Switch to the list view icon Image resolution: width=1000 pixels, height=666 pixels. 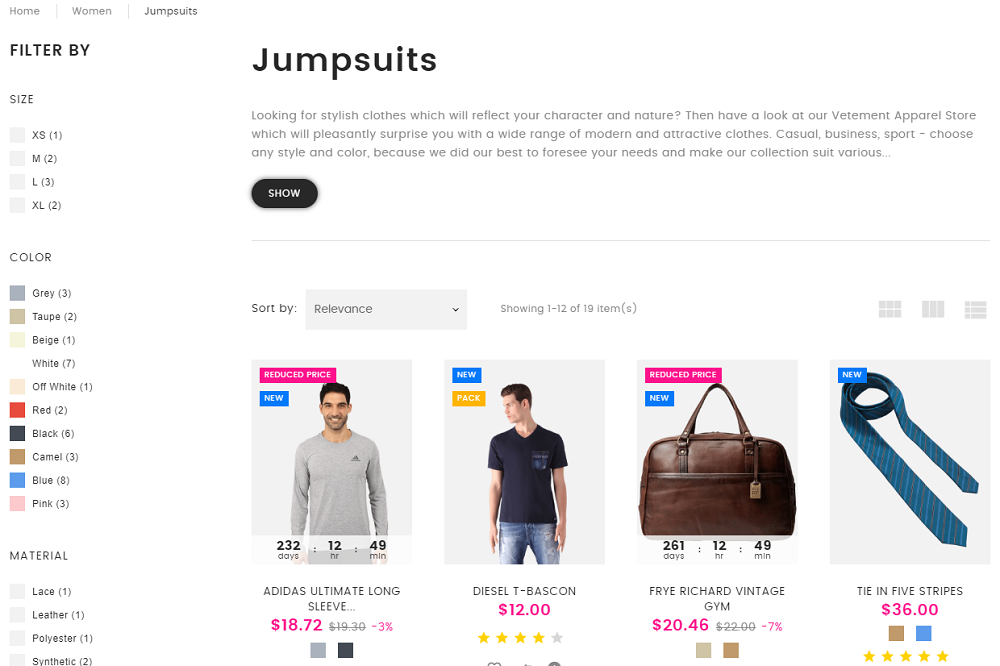pyautogui.click(x=975, y=309)
